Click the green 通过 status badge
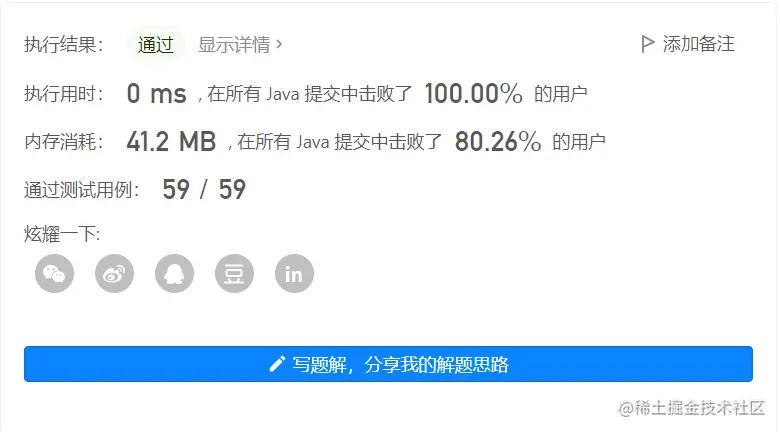This screenshot has height=432, width=780. [156, 45]
